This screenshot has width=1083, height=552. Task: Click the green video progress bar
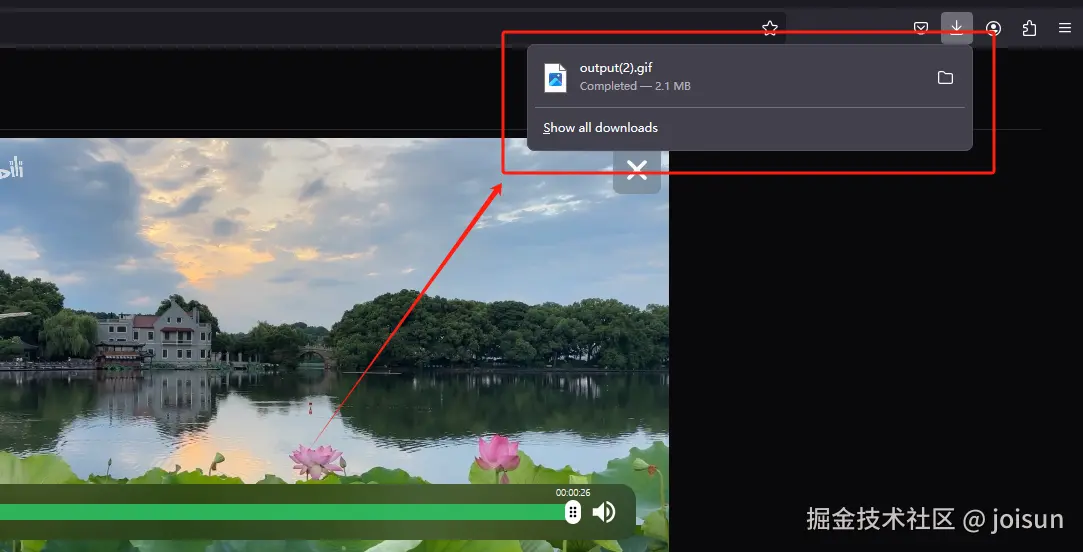tap(283, 512)
